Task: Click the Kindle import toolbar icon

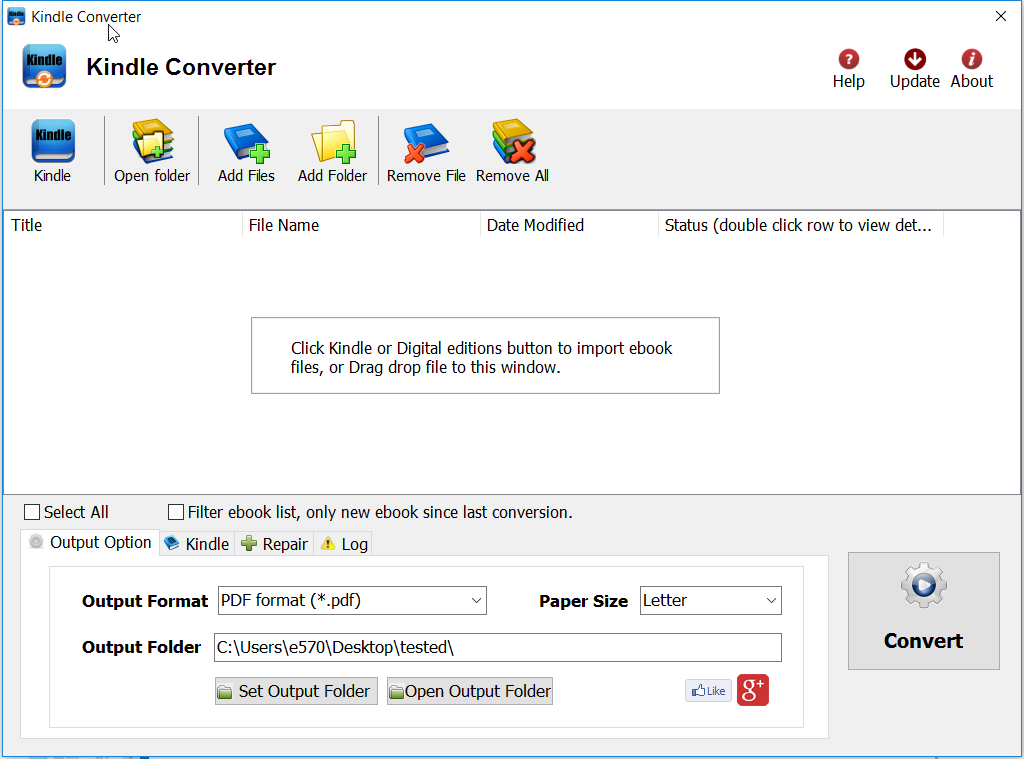Action: (53, 141)
